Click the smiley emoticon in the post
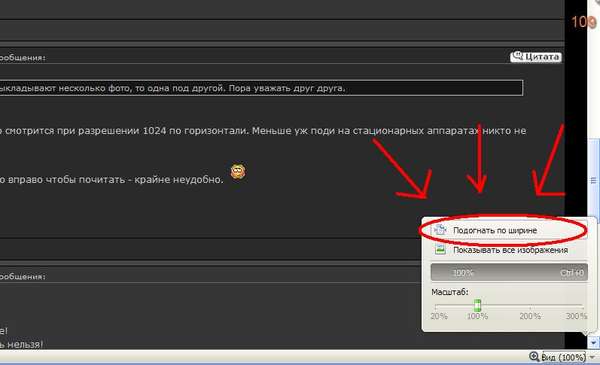The image size is (600, 365). point(238,171)
